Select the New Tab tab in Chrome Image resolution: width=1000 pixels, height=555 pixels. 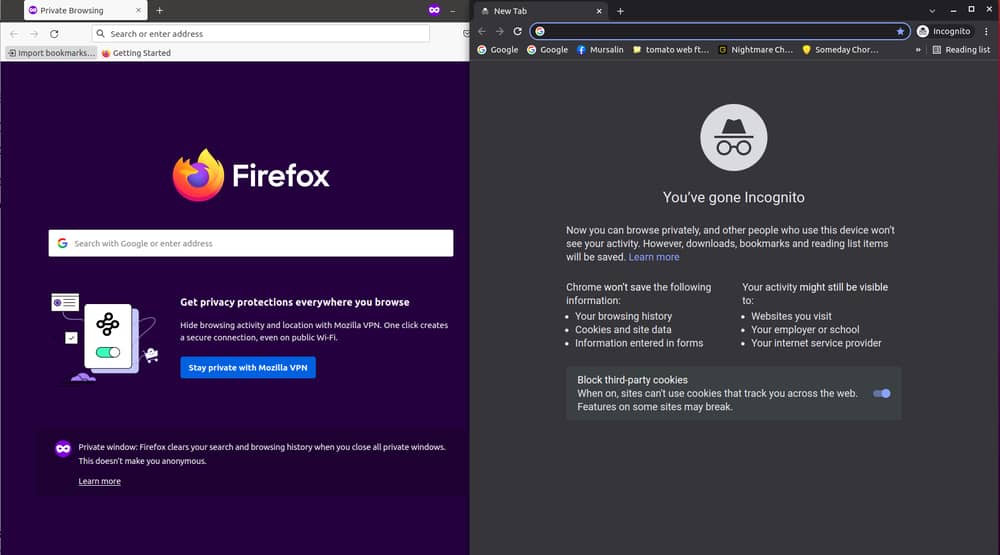[x=541, y=11]
